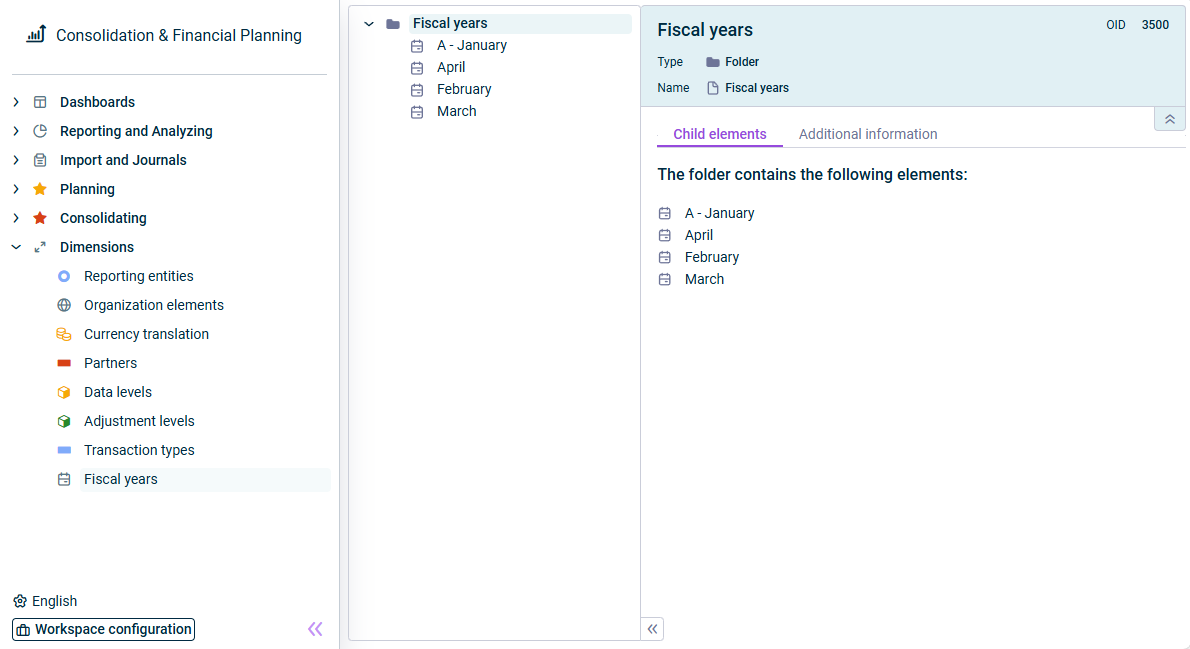Expand the Consolidating section

pyautogui.click(x=16, y=219)
